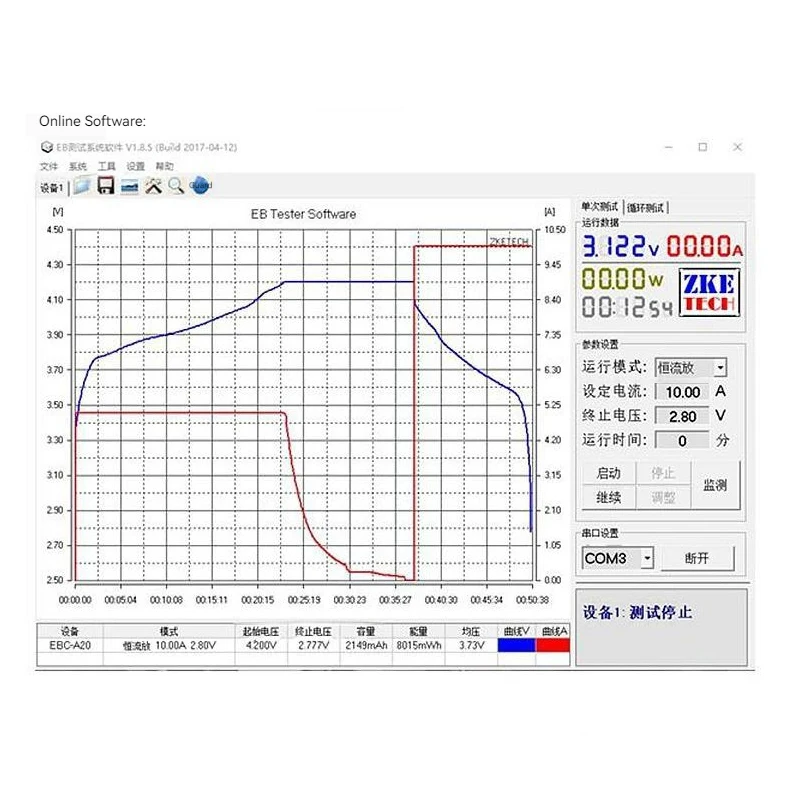Image resolution: width=800 pixels, height=800 pixels.
Task: Click the 继续 continue button
Action: (609, 497)
